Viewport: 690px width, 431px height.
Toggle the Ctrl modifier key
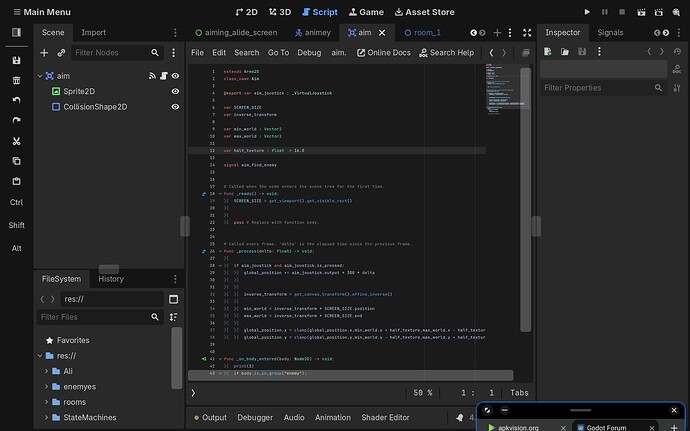point(16,202)
